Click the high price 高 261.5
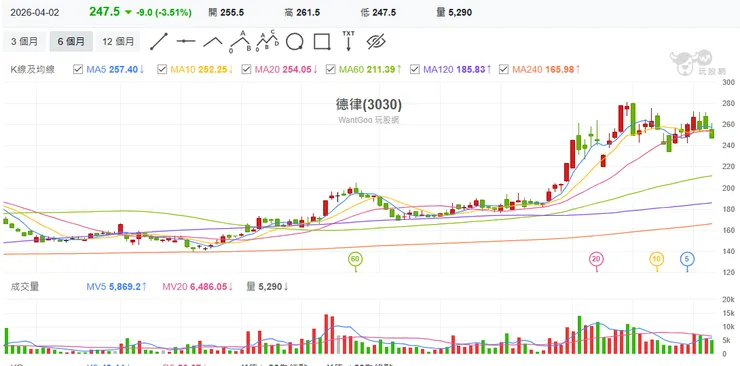This screenshot has width=740, height=366. tap(302, 13)
